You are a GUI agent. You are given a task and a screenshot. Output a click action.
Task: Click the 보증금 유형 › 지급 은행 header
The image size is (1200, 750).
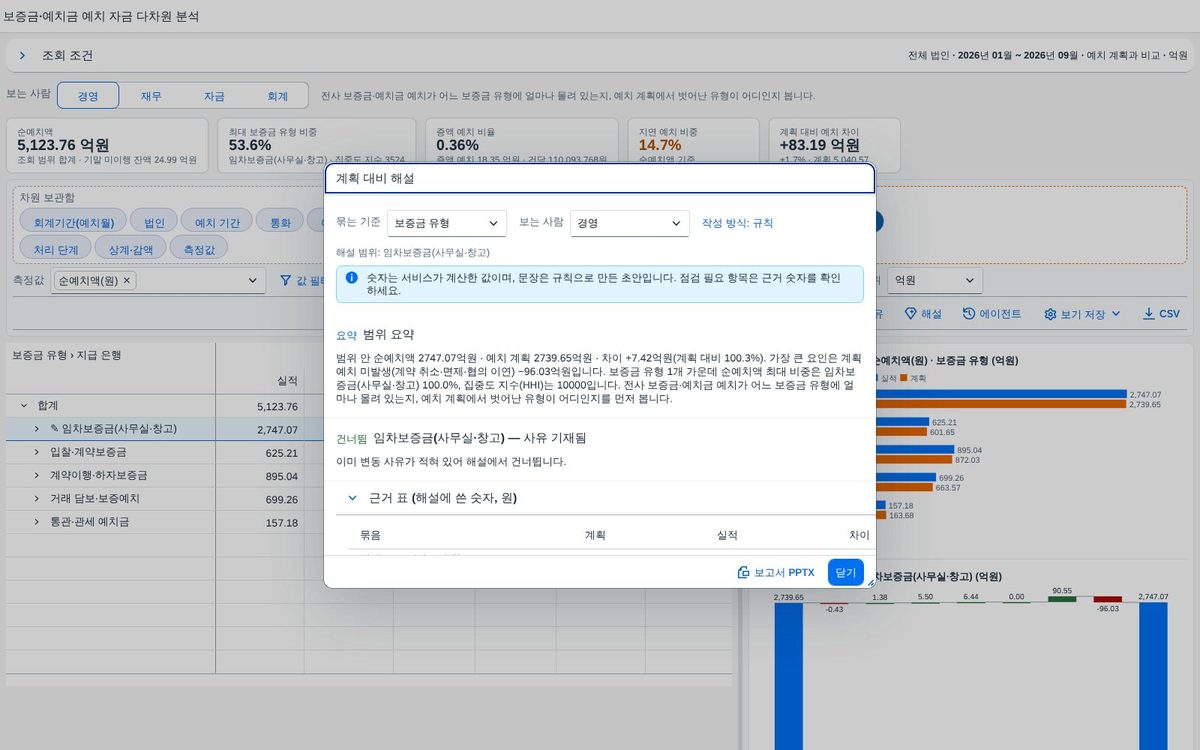(x=65, y=355)
